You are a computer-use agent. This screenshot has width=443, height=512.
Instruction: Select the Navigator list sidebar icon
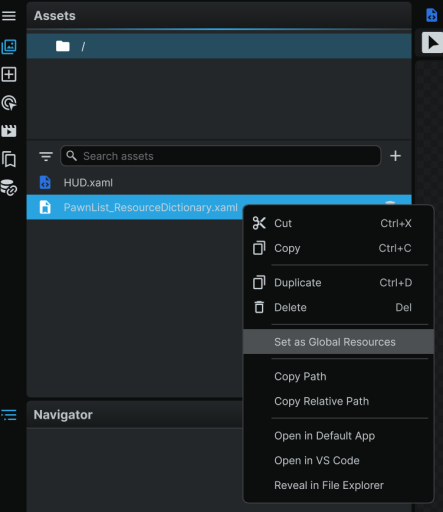9,415
